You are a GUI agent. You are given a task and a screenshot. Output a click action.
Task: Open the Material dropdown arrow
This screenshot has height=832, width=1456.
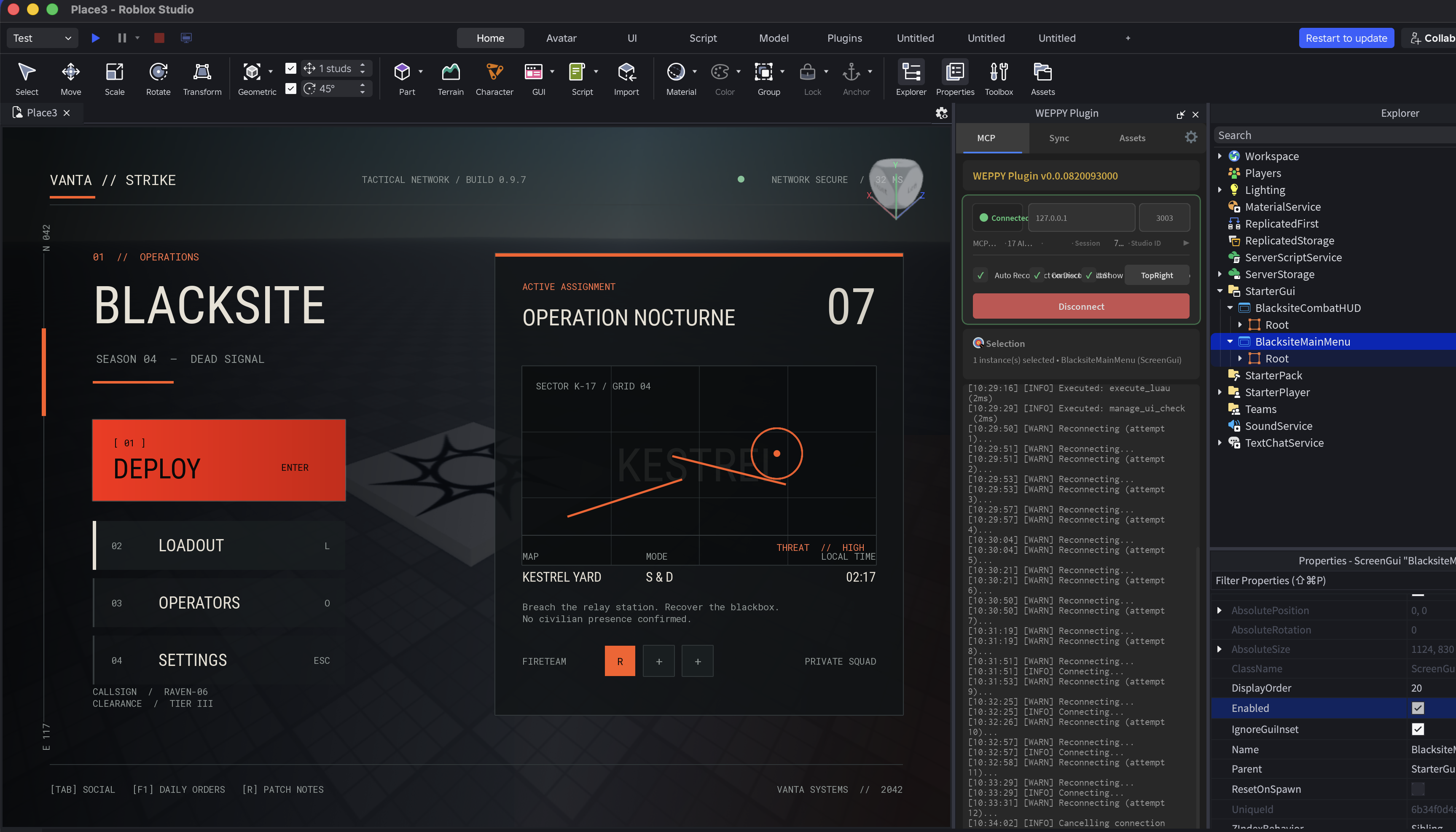(694, 71)
